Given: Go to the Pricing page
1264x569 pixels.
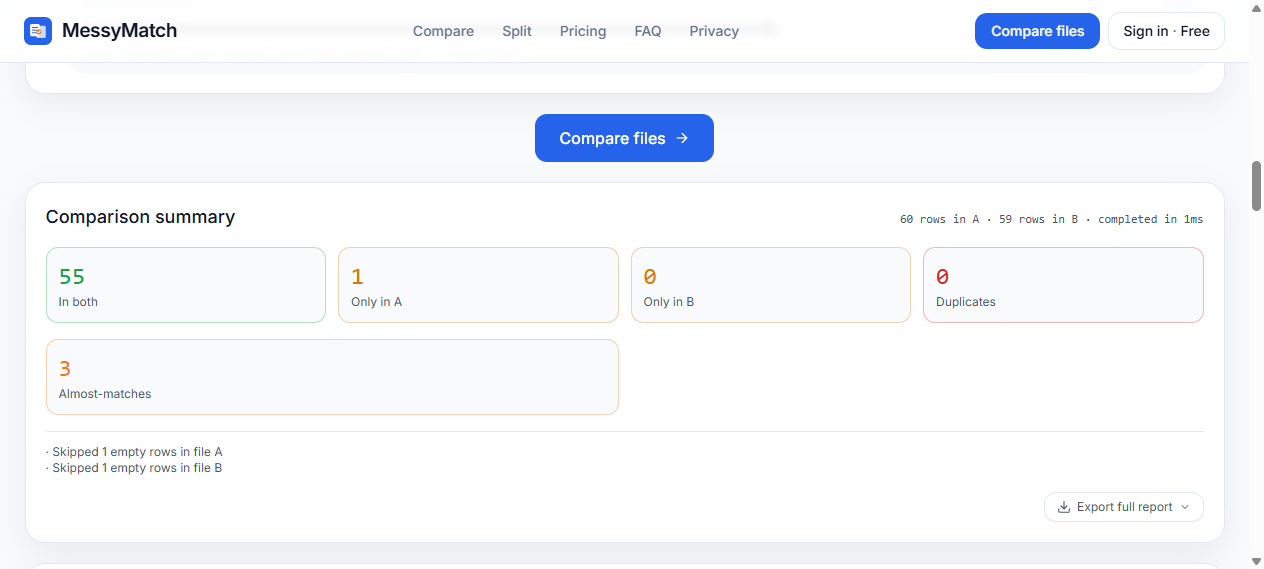Looking at the screenshot, I should tap(583, 31).
